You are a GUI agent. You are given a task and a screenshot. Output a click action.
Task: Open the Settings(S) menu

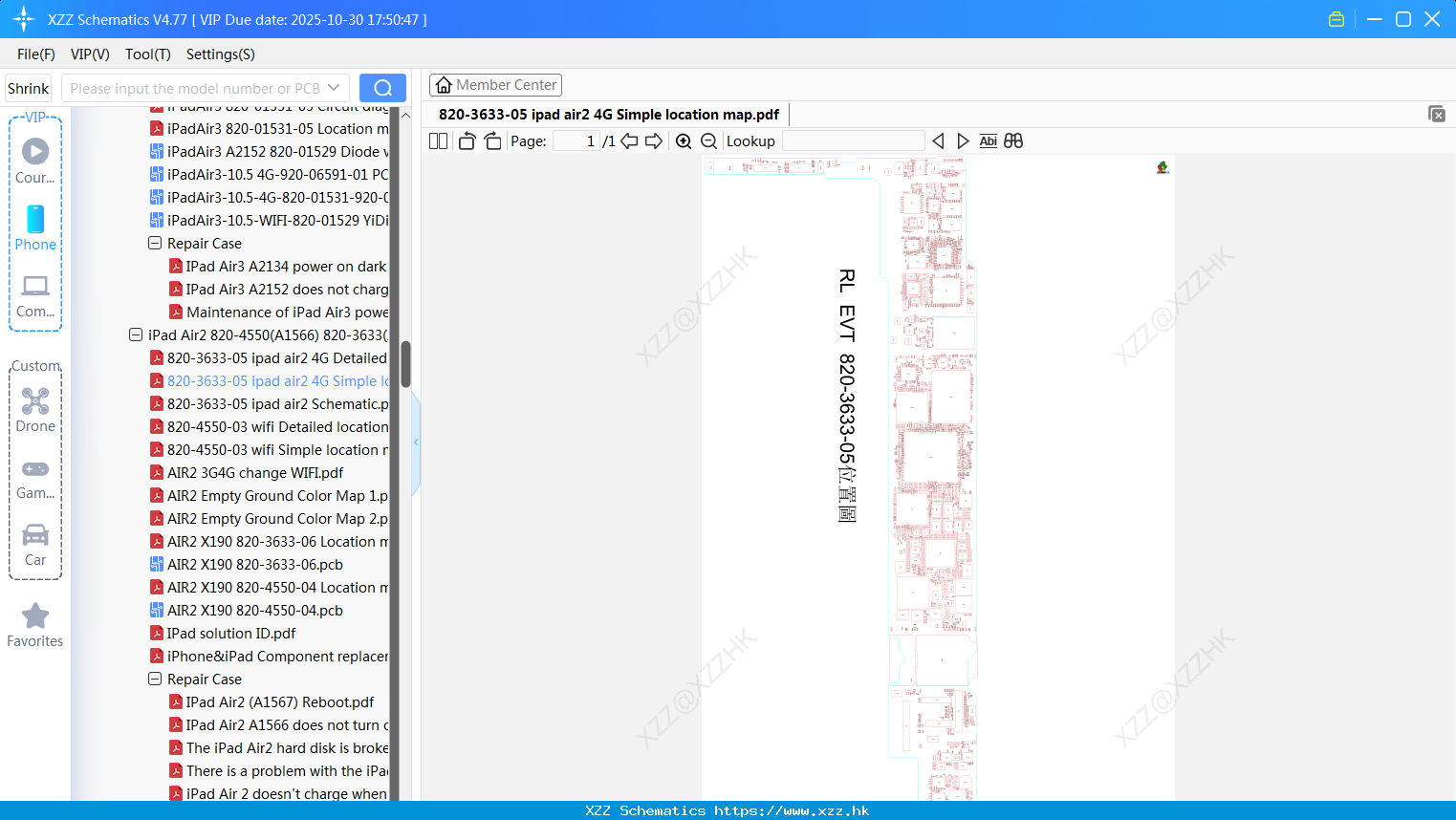coord(221,54)
